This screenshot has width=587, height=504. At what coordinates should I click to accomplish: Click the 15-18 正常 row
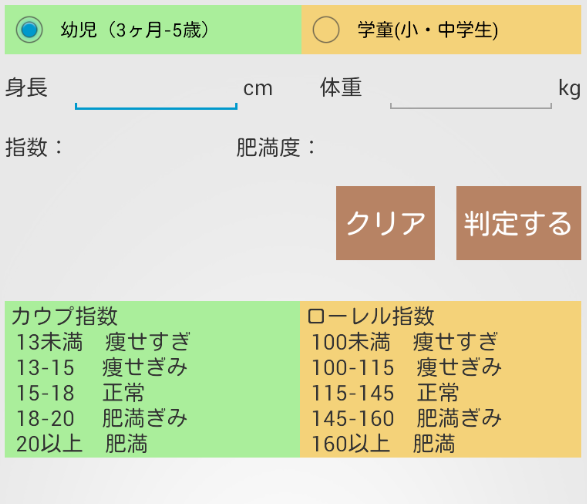[x=80, y=393]
